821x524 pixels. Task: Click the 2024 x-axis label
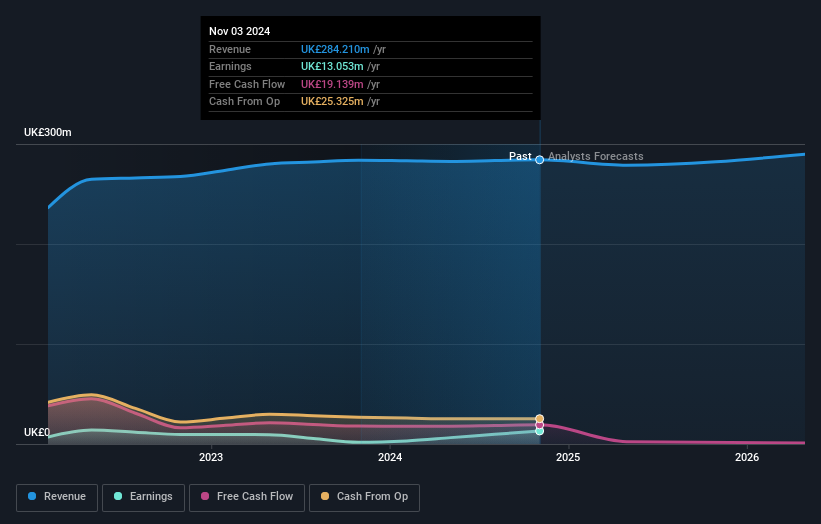point(390,457)
